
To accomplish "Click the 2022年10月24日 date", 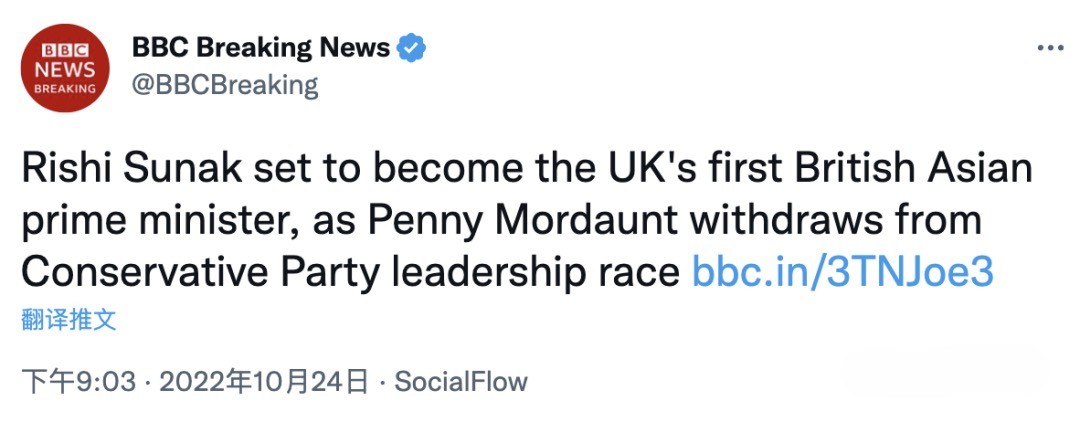I will (263, 381).
